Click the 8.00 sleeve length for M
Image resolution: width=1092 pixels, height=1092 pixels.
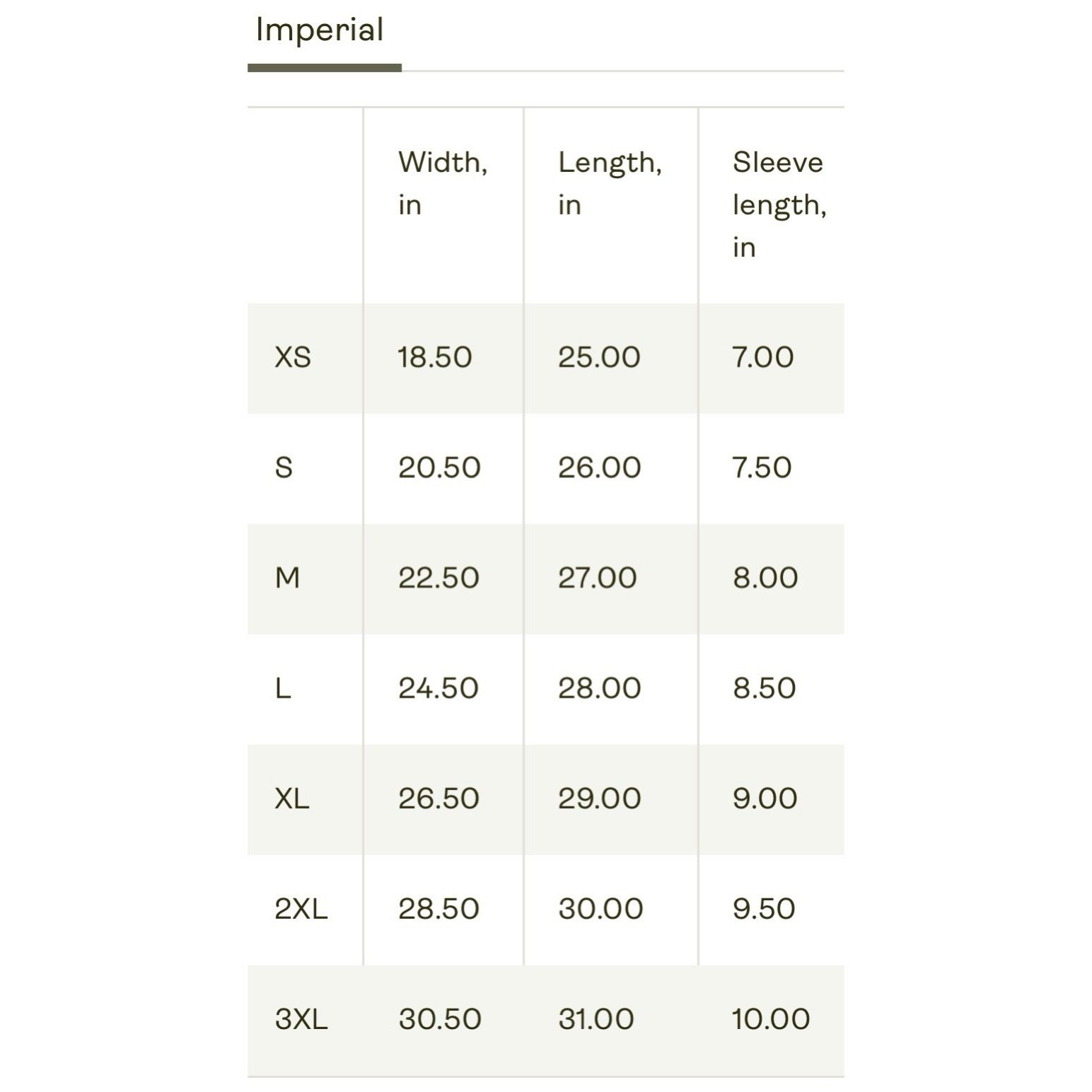pos(765,578)
